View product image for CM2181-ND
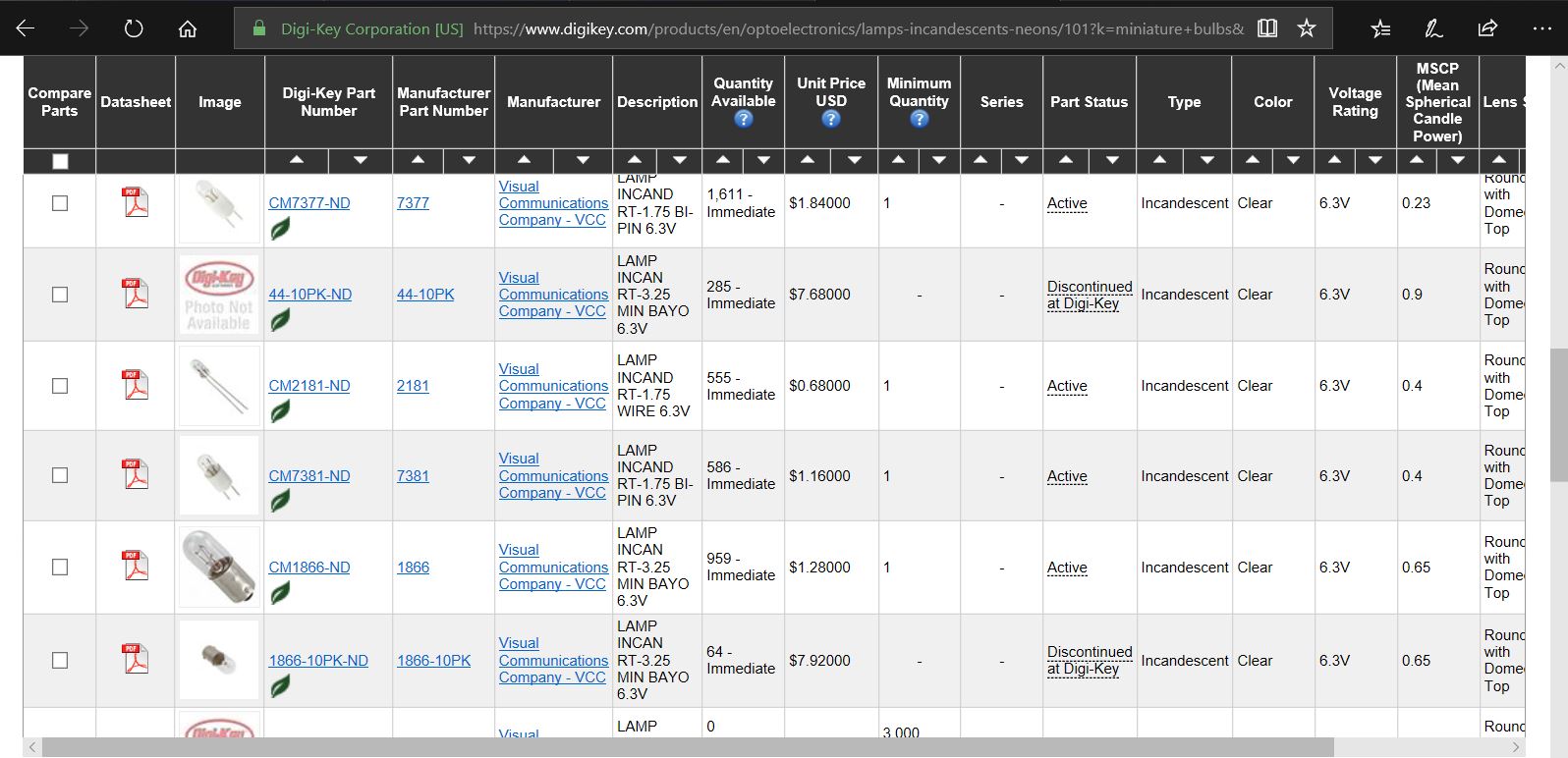The width and height of the screenshot is (1568, 758). click(x=219, y=385)
